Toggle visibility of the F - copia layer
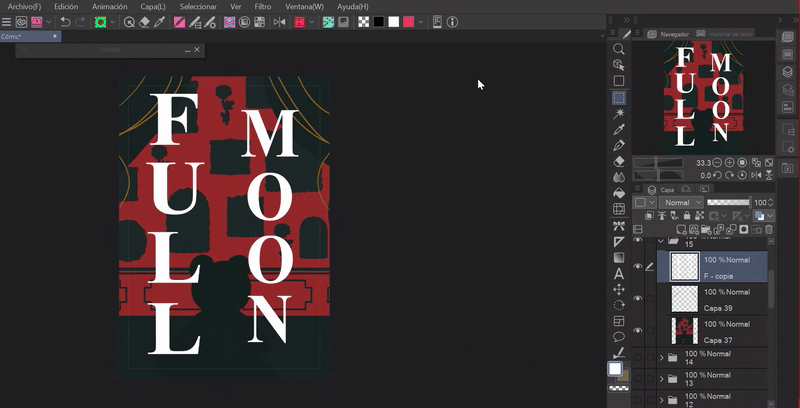This screenshot has width=800, height=408. tap(638, 267)
